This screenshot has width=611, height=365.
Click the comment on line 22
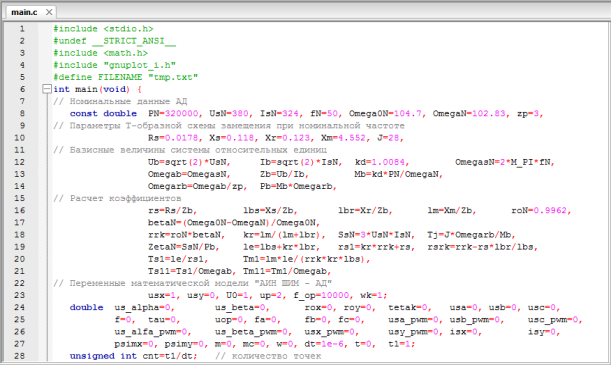point(192,283)
